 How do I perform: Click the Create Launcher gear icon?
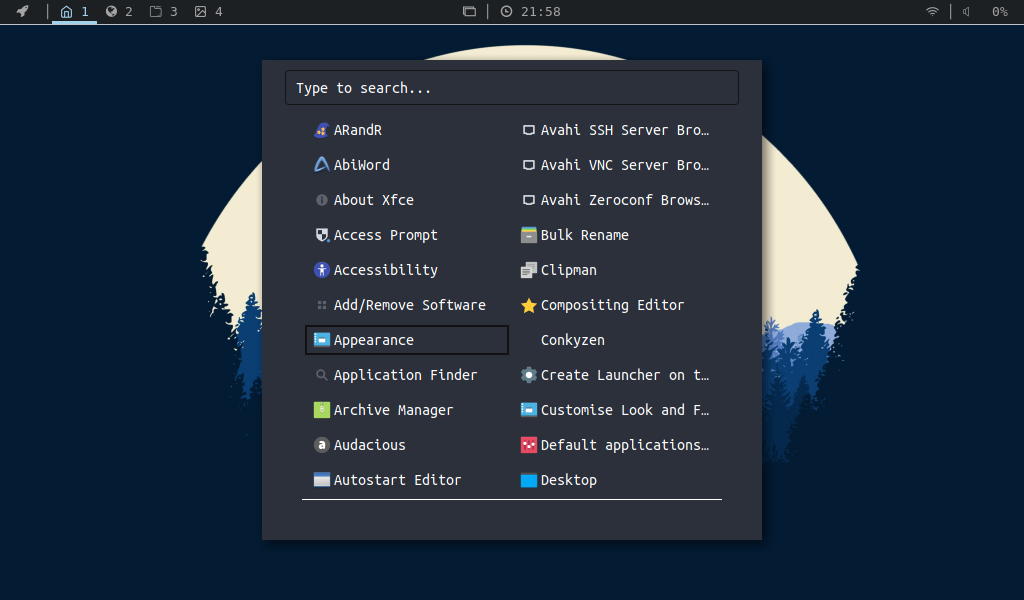click(528, 375)
